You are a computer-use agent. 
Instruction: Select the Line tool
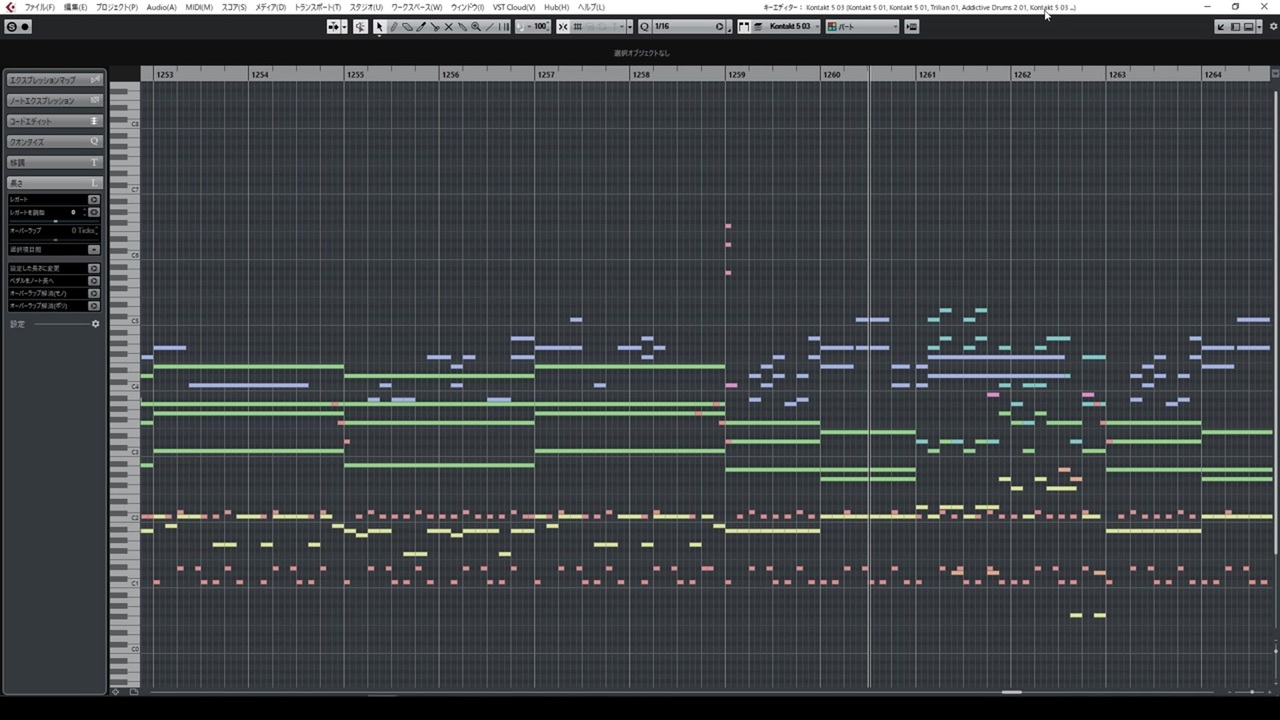tap(490, 27)
